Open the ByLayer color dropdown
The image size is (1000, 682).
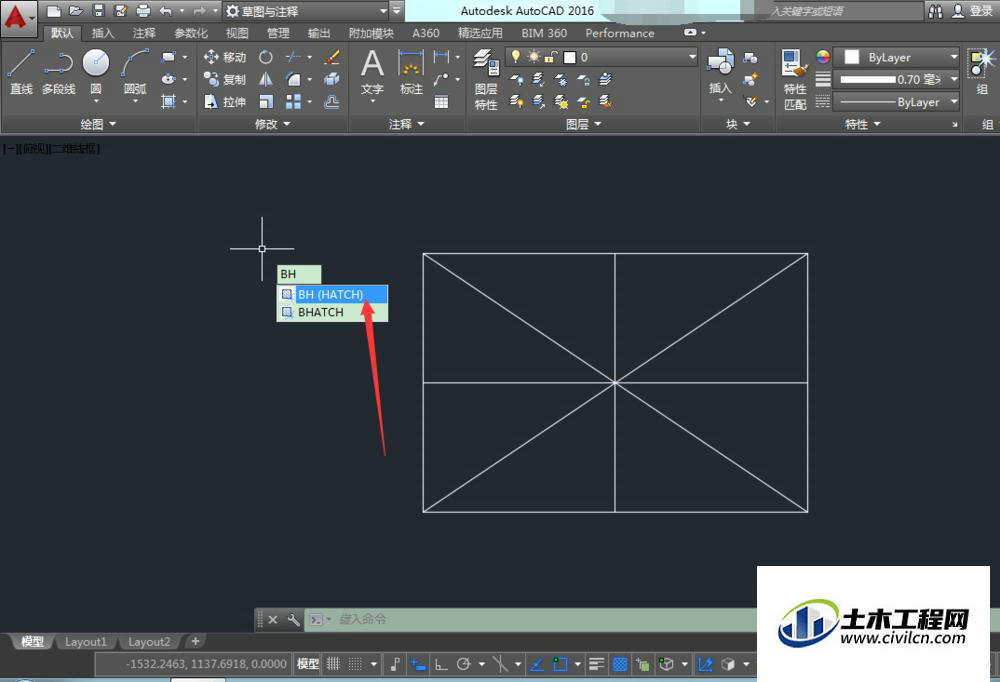(x=896, y=57)
